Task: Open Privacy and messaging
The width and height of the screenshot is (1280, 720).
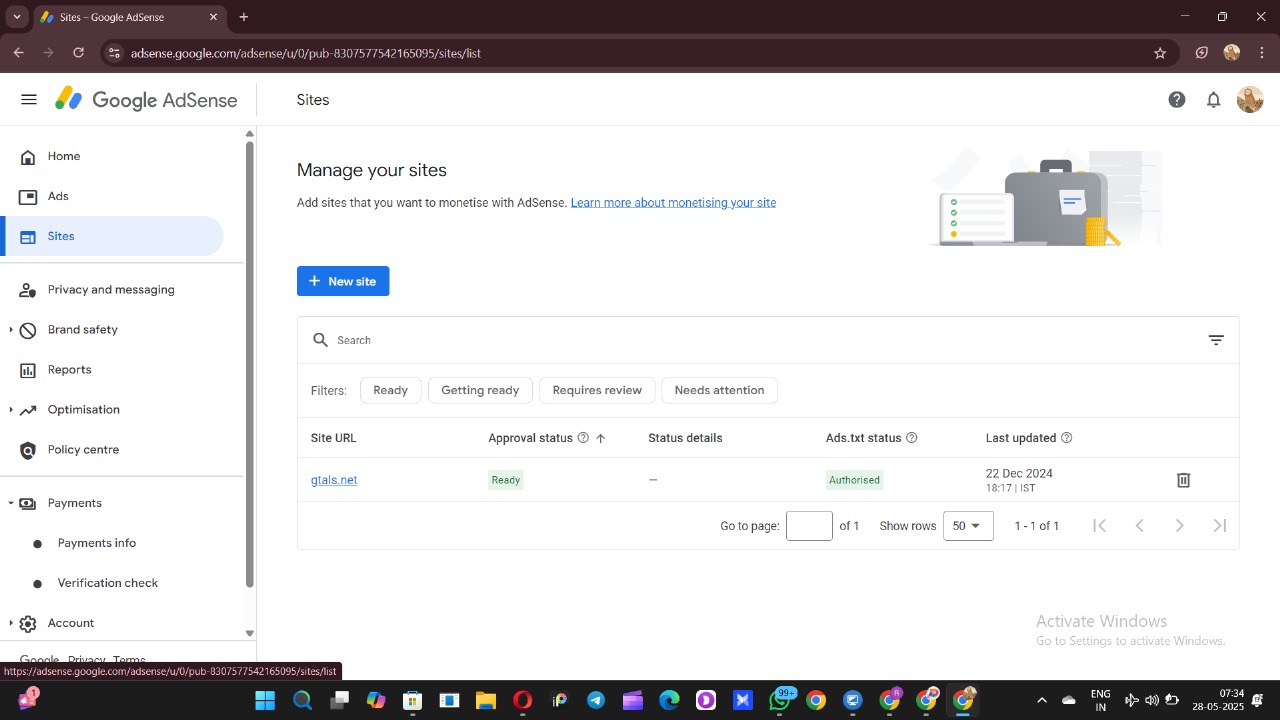Action: tap(112, 290)
